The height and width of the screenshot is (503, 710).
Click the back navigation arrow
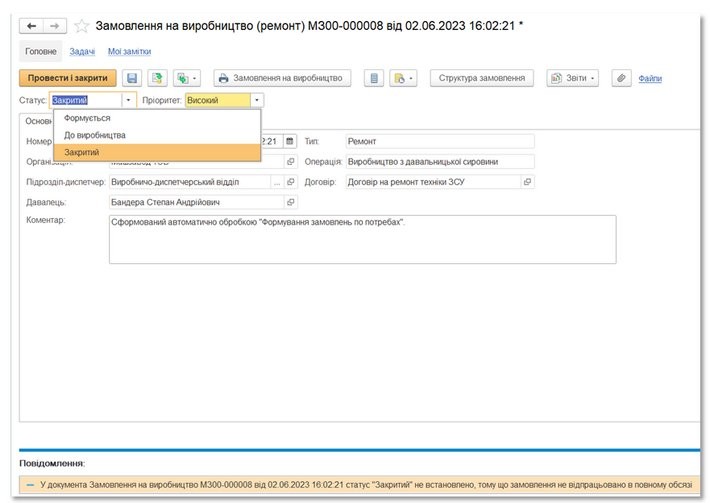(x=32, y=25)
